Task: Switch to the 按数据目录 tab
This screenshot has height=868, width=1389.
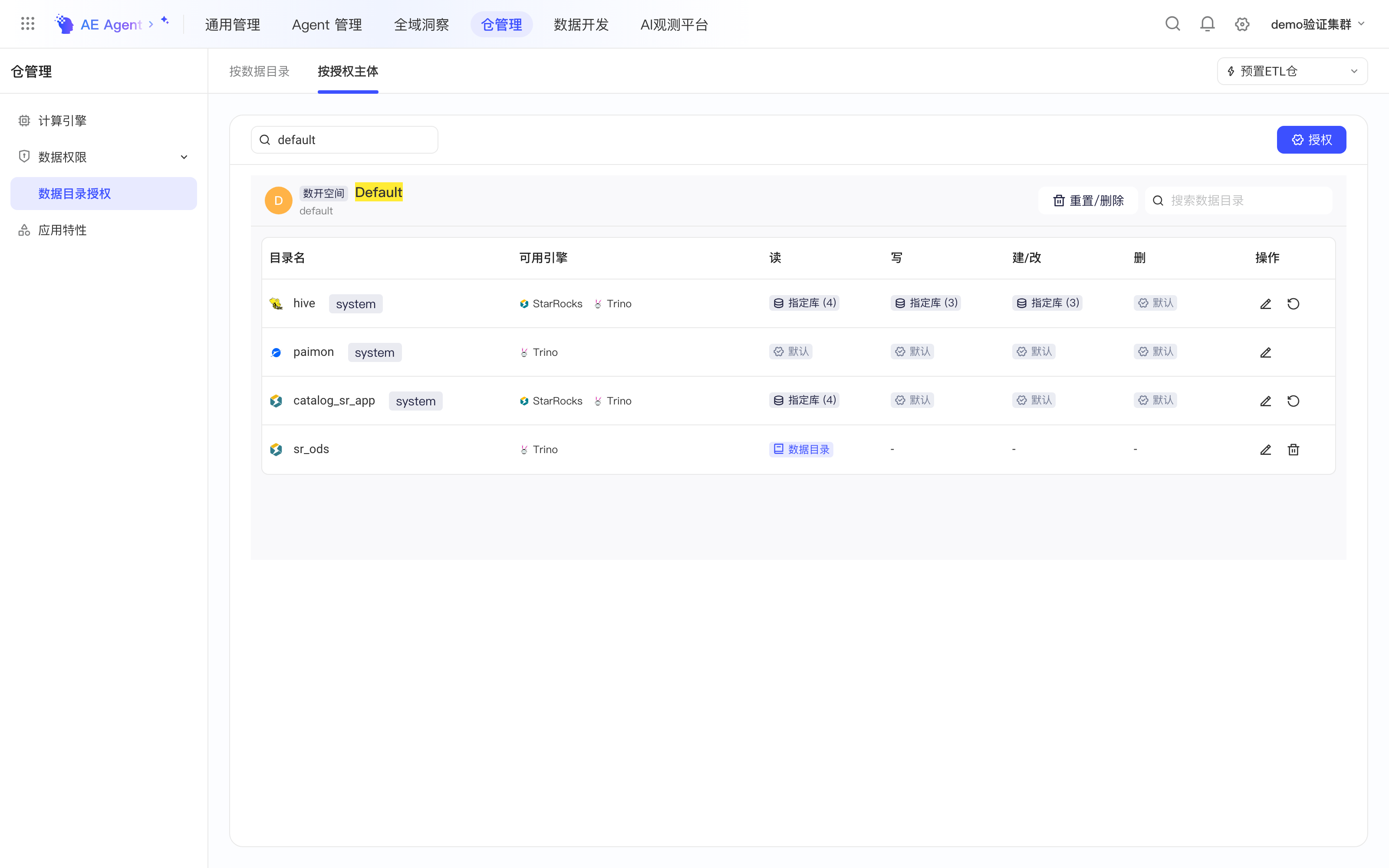Action: (x=260, y=71)
